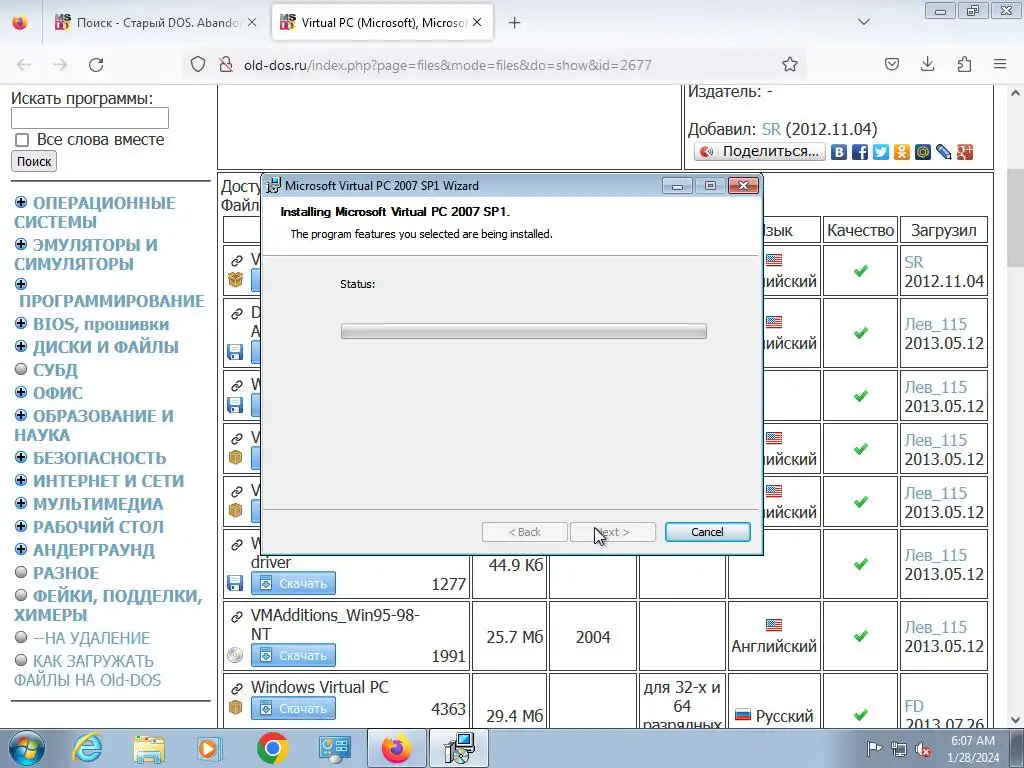Click the installation progress bar
Image resolution: width=1024 pixels, height=768 pixels.
pos(523,331)
